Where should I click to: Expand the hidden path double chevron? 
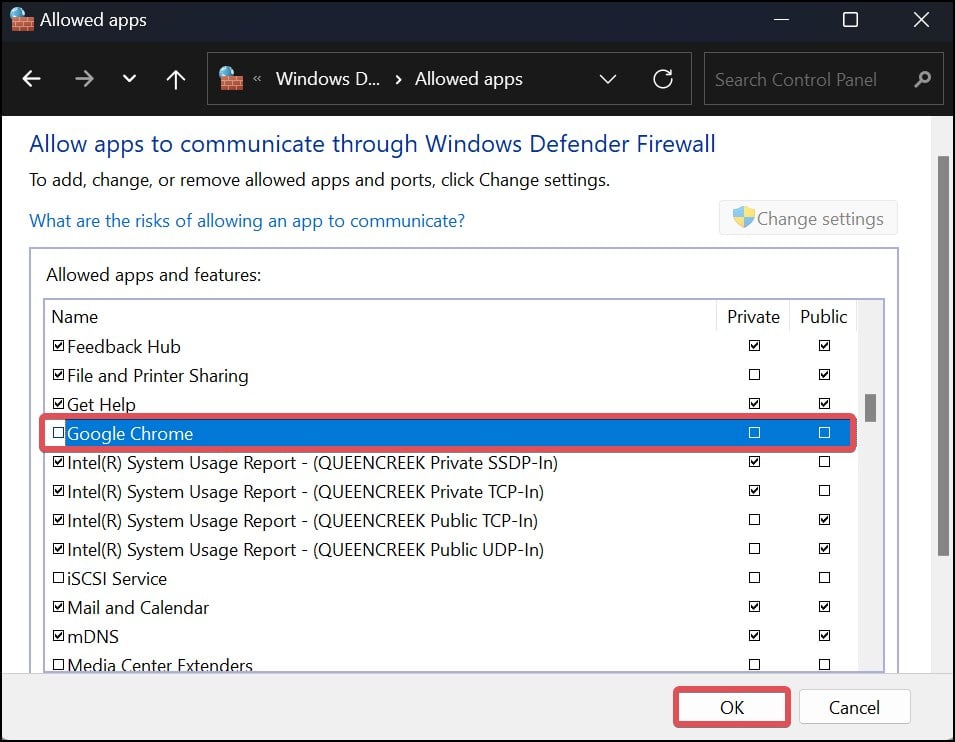pyautogui.click(x=257, y=78)
